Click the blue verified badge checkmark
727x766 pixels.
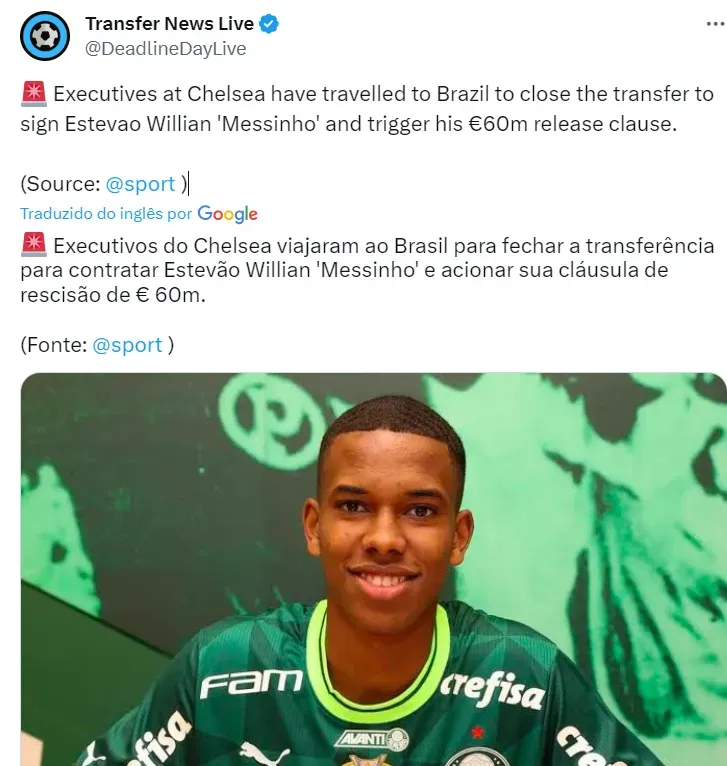point(269,23)
